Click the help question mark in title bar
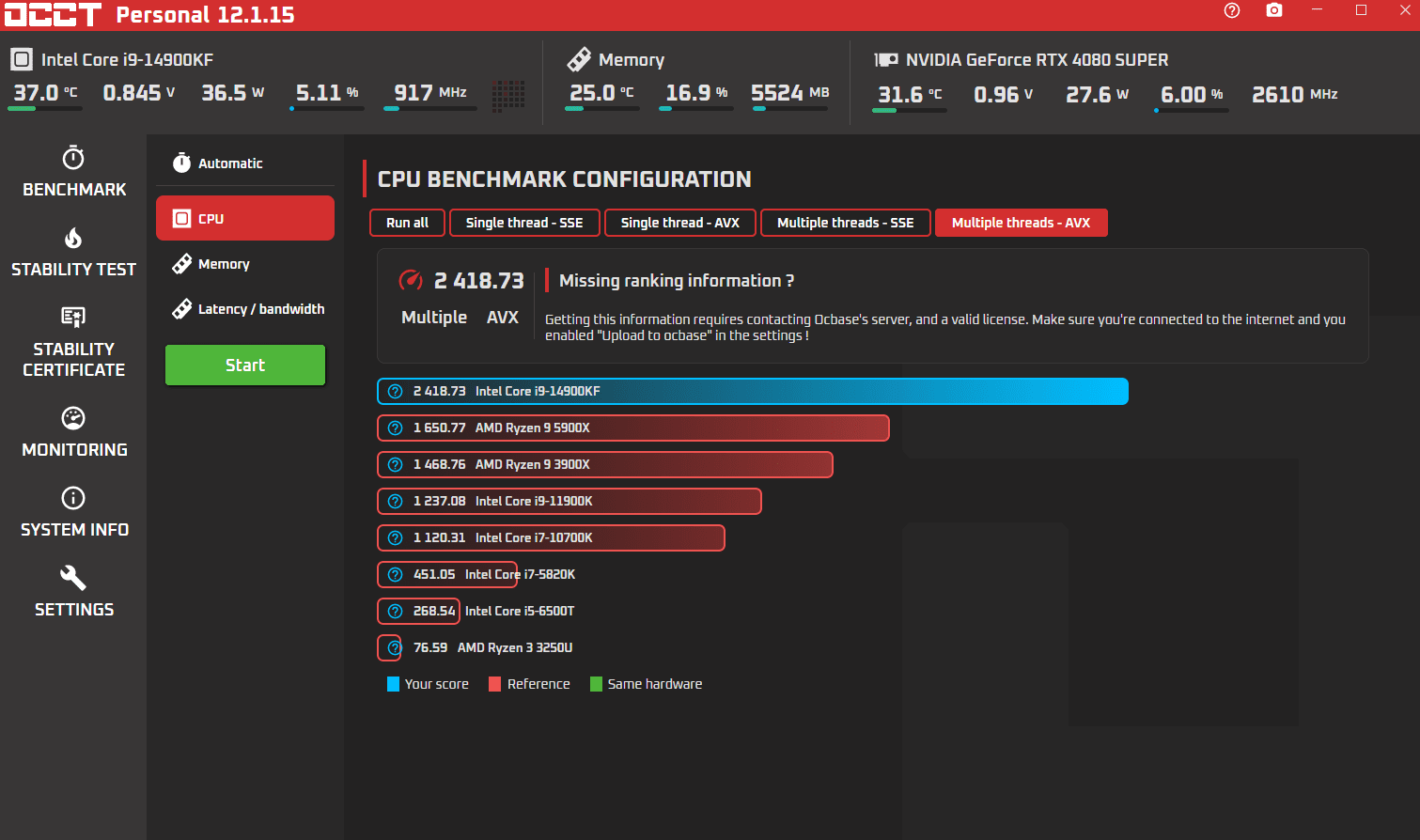This screenshot has height=840, width=1420. (1232, 10)
